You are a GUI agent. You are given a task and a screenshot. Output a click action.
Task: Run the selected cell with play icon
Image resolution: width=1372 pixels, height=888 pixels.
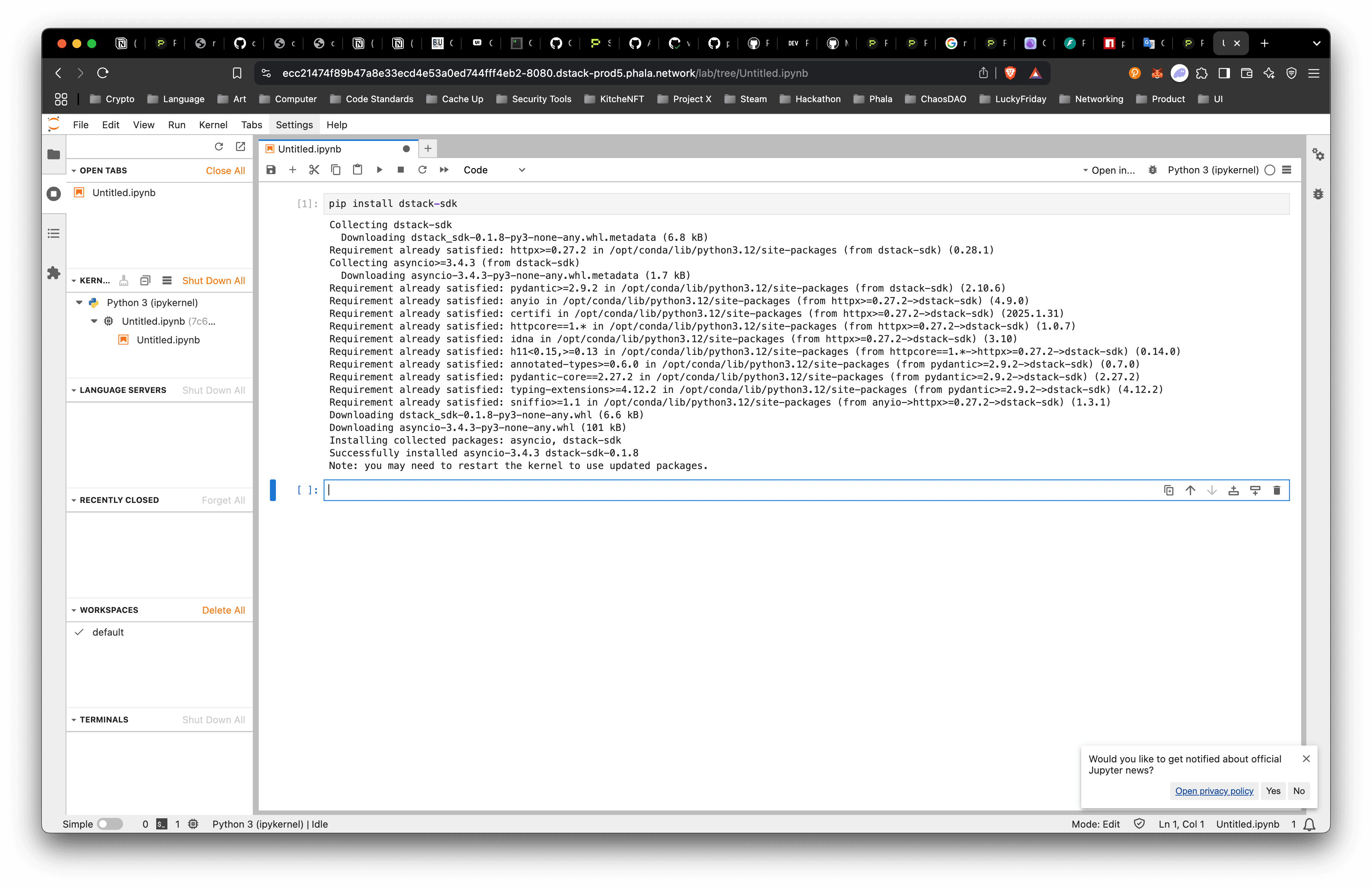coord(379,170)
